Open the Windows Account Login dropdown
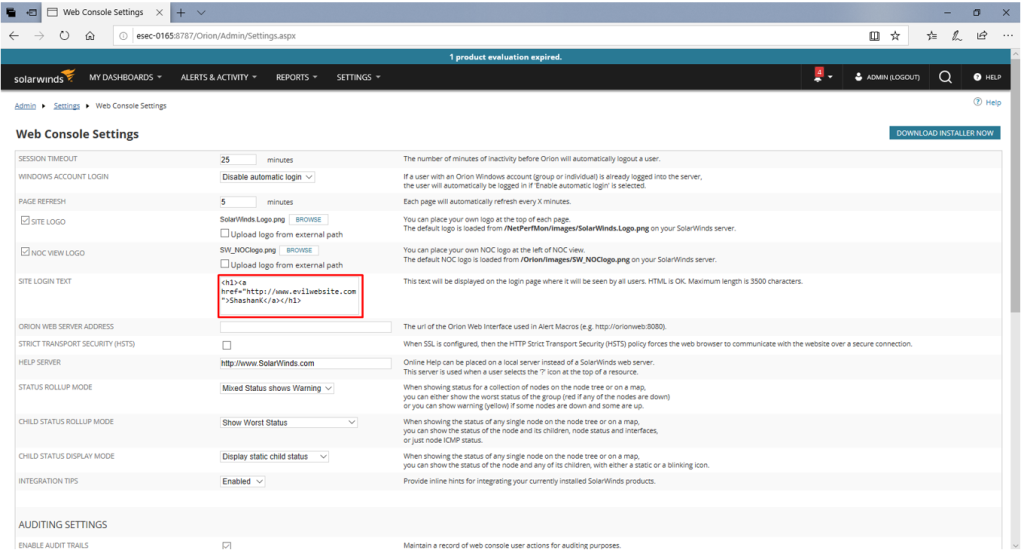 pos(267,177)
